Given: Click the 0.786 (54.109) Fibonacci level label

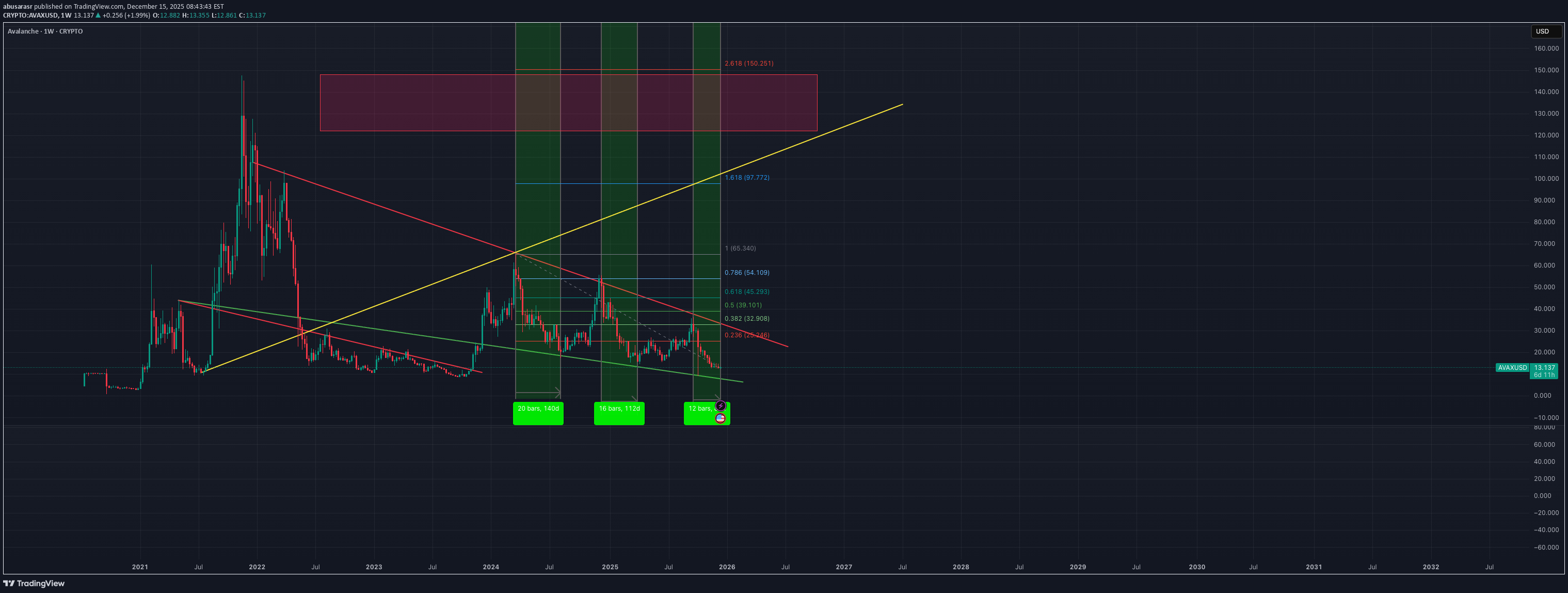Looking at the screenshot, I should (x=747, y=272).
